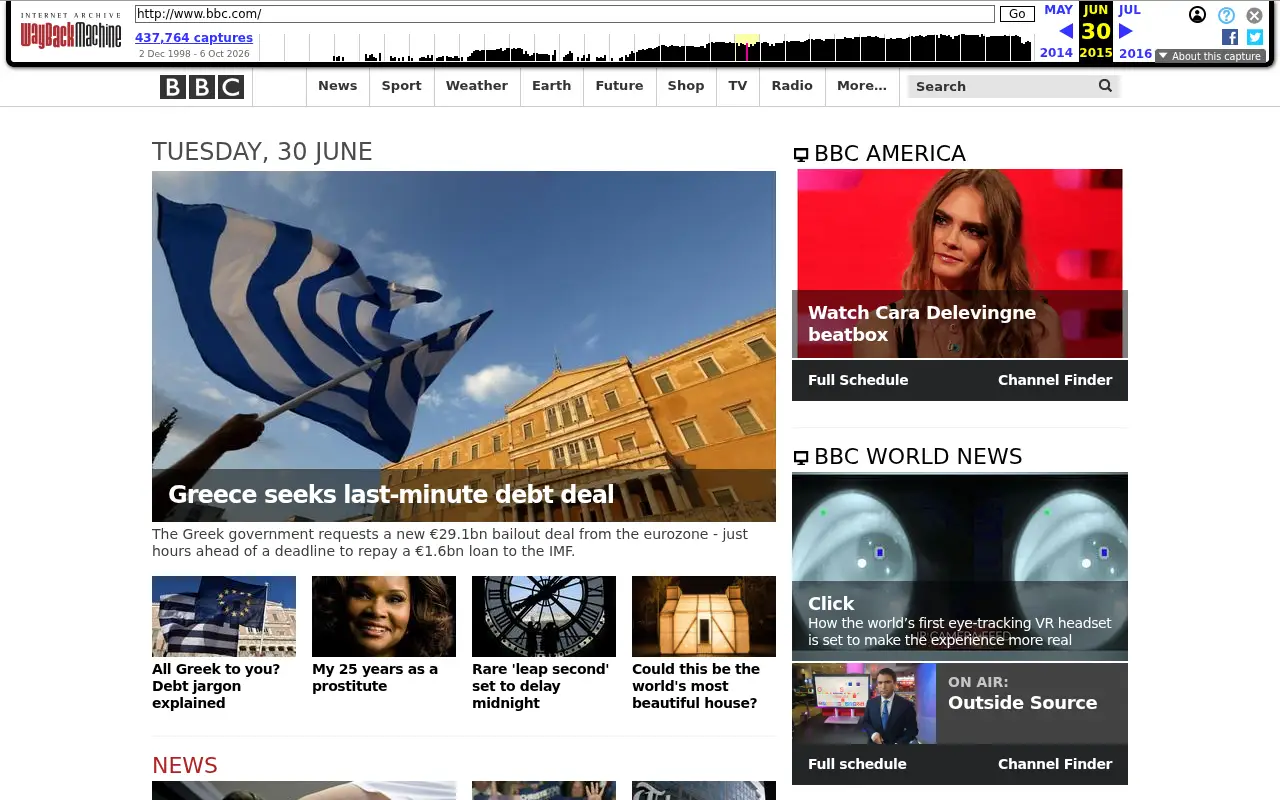This screenshot has height=800, width=1280.
Task: Share this capture on Facebook
Action: pyautogui.click(x=1230, y=37)
